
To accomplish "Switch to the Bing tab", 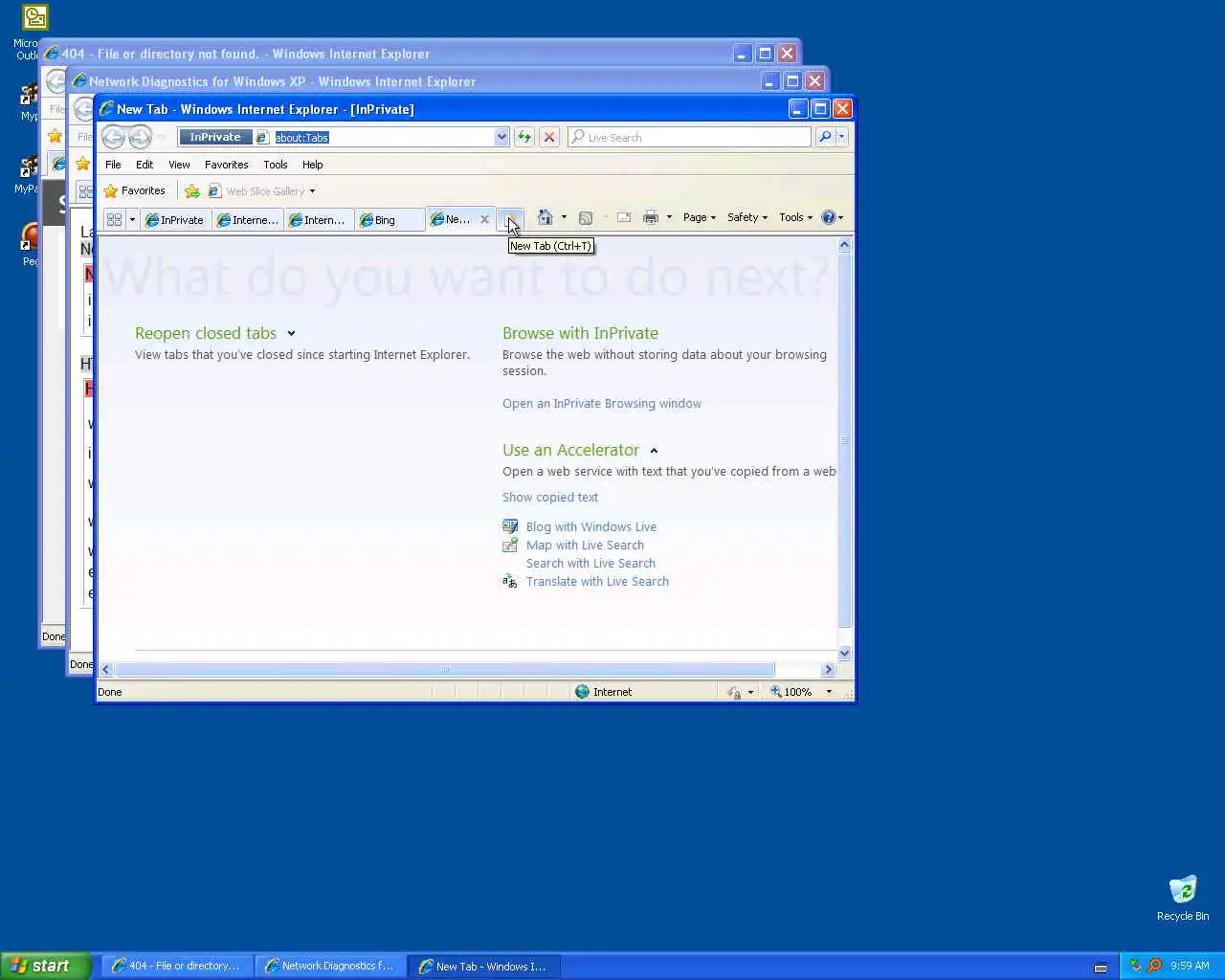I will point(389,219).
